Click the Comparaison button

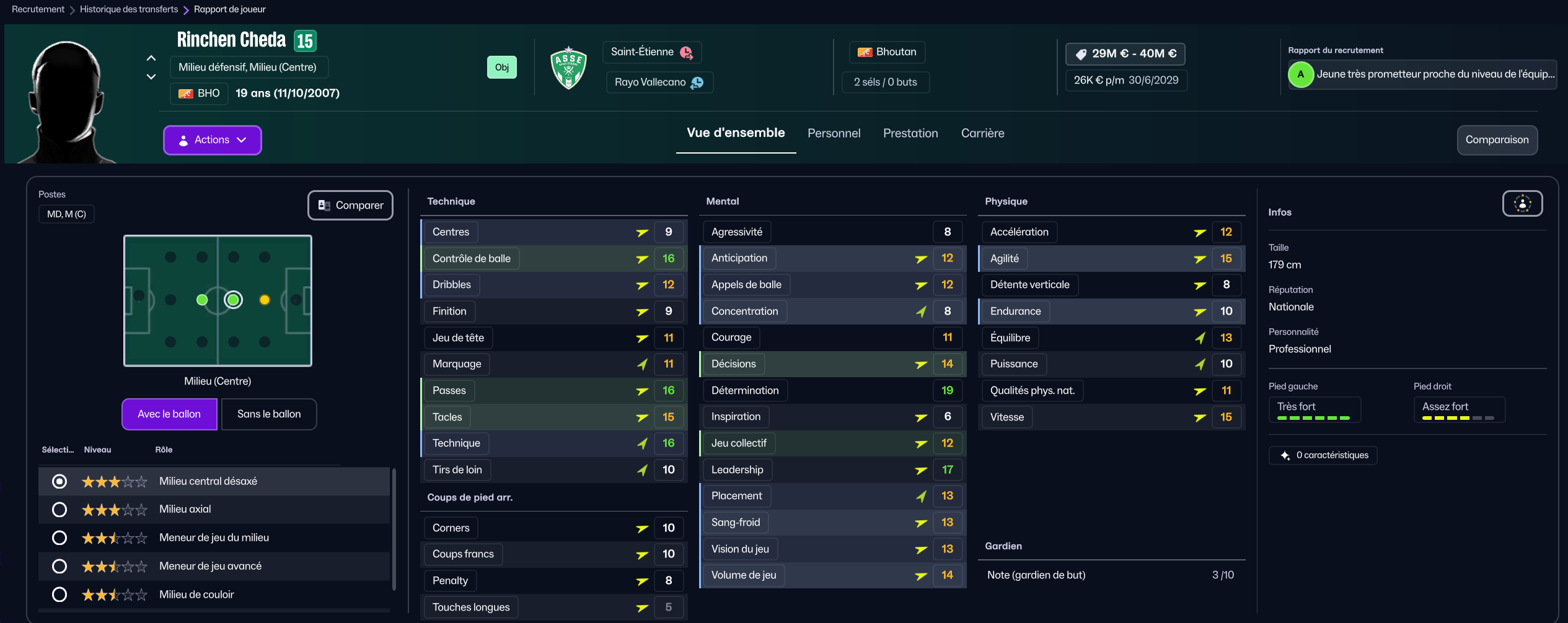click(1497, 140)
